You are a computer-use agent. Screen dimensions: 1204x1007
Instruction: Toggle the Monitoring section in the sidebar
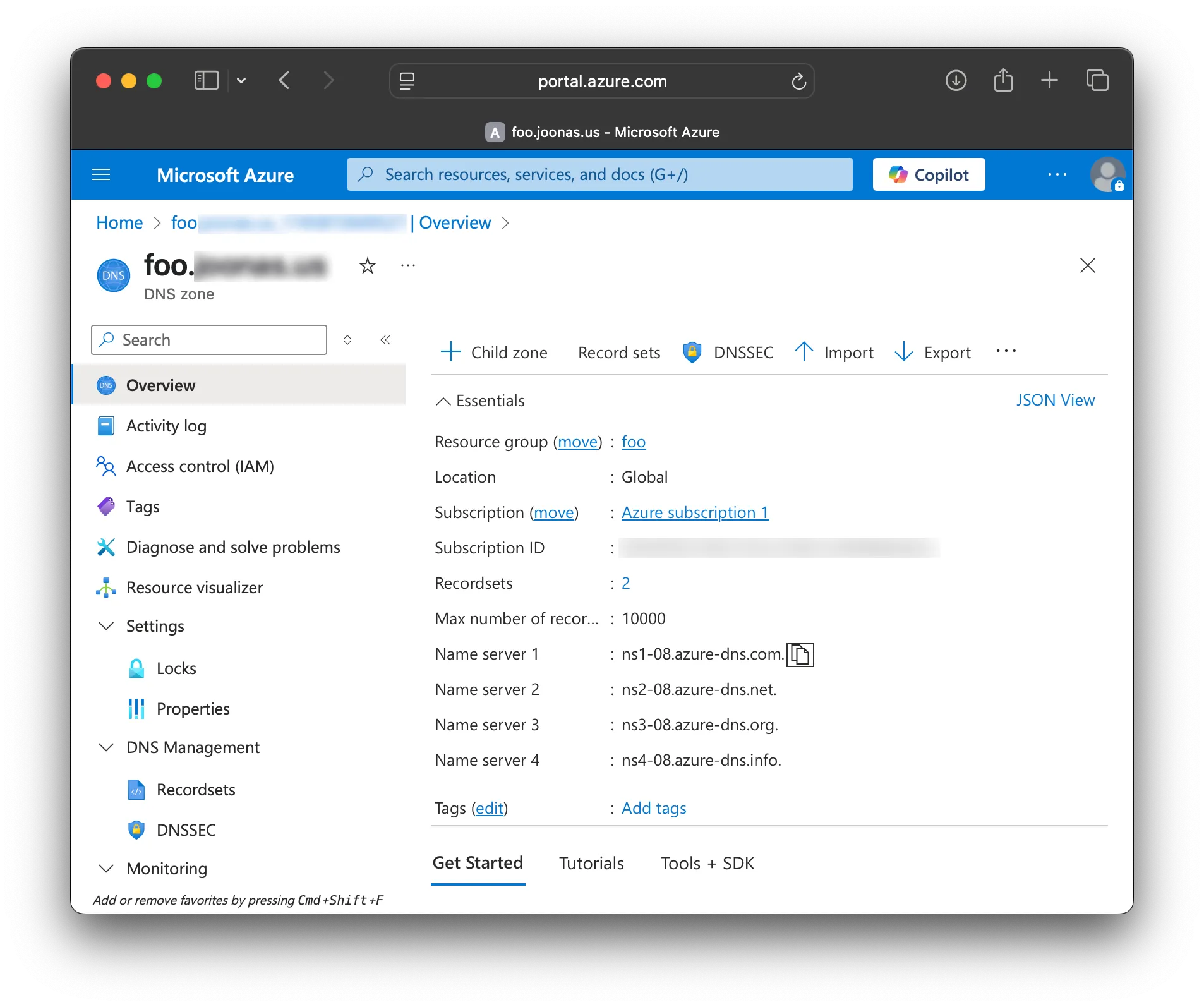pos(106,869)
